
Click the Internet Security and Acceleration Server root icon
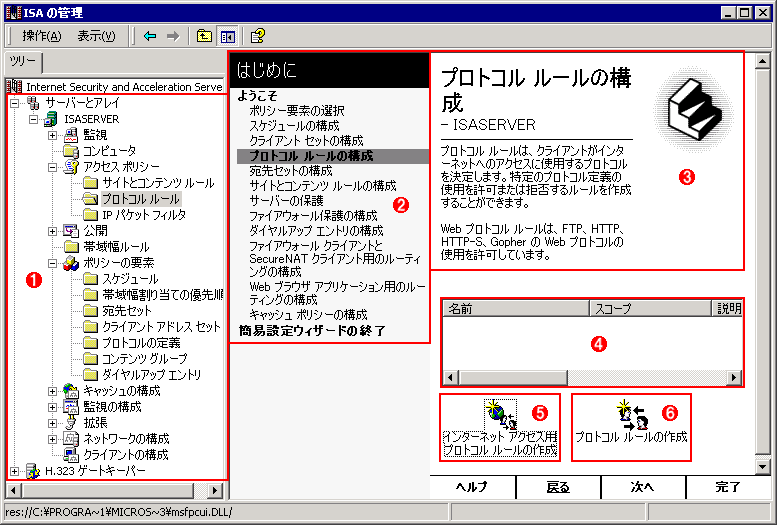(x=14, y=87)
